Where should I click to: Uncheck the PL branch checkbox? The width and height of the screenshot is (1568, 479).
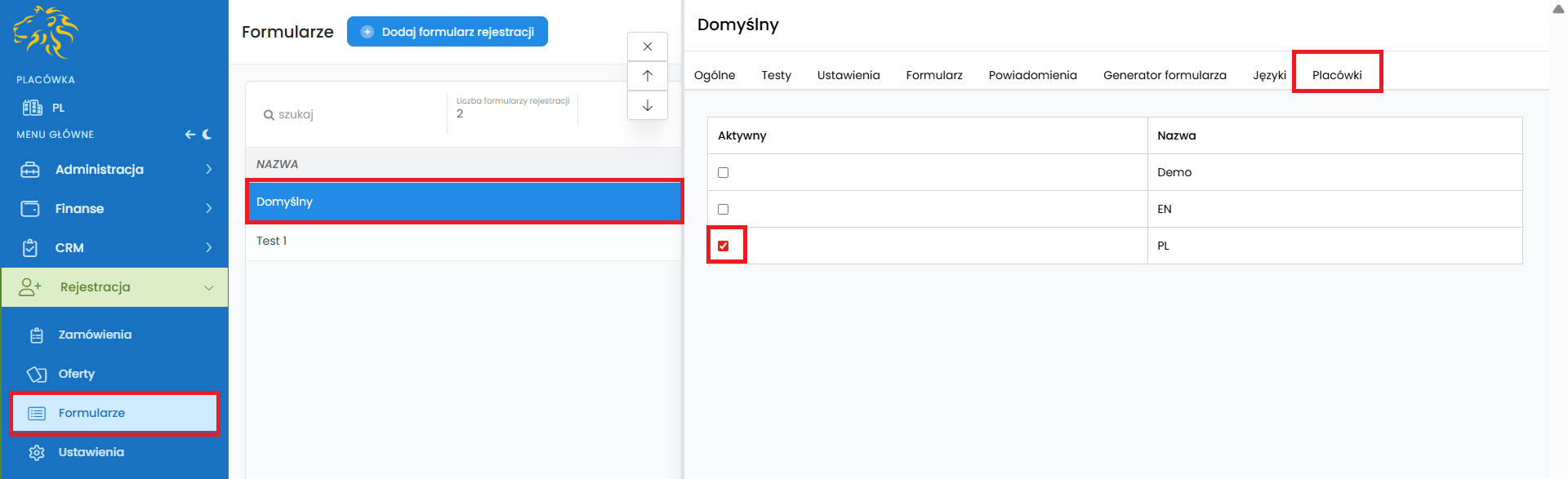(723, 246)
